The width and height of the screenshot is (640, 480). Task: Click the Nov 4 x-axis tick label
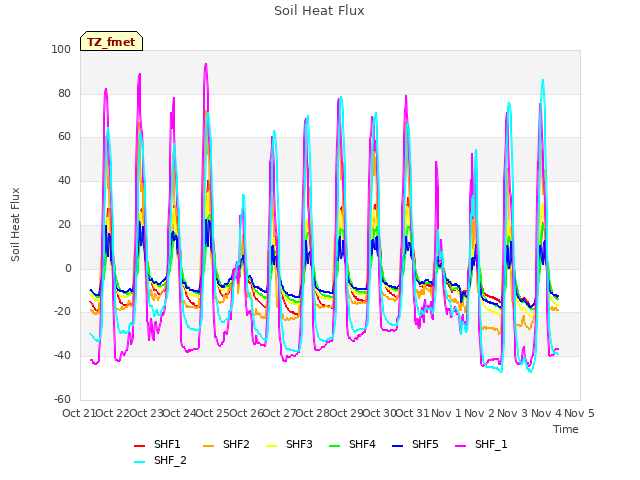tap(546, 413)
